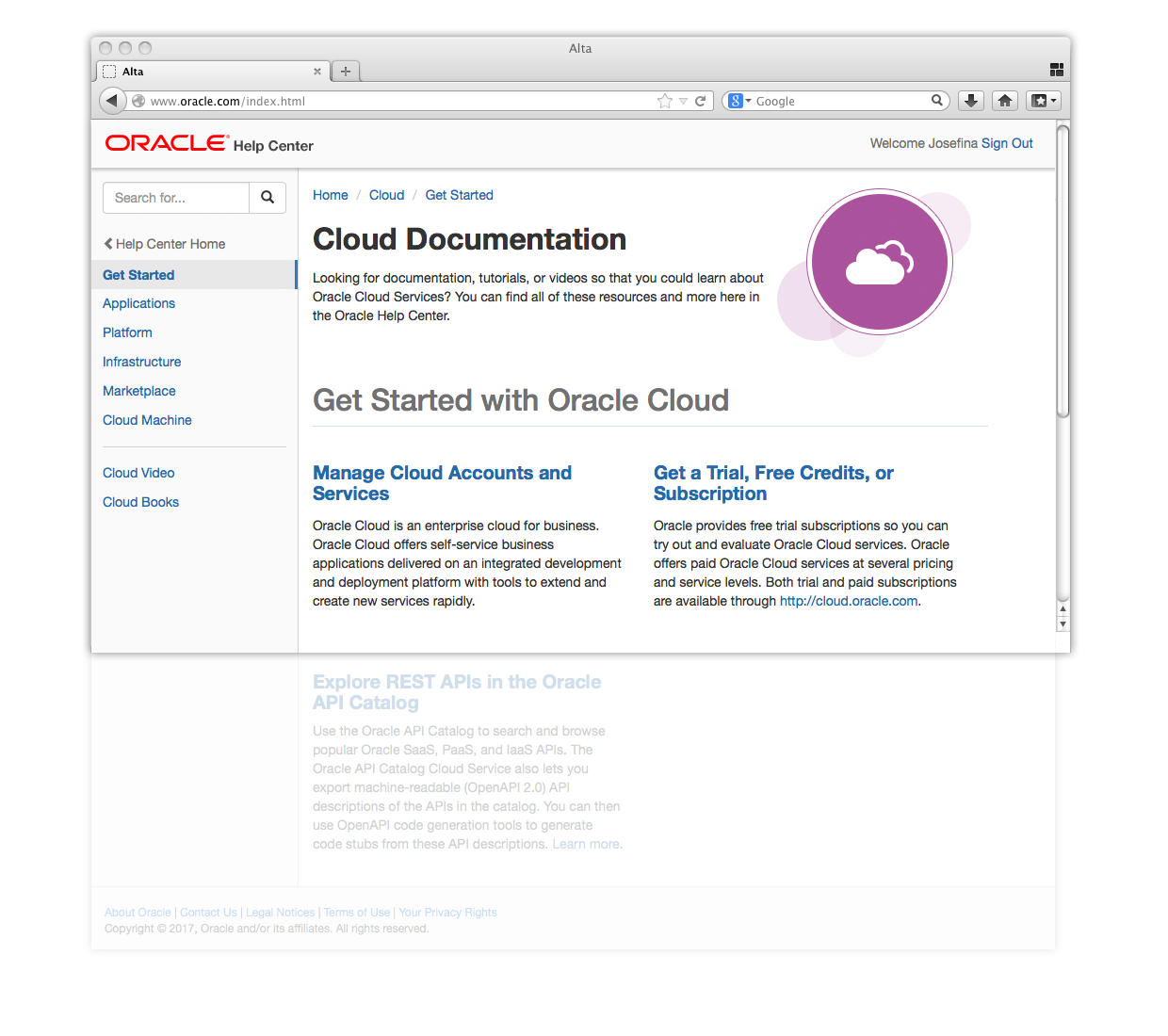This screenshot has width=1168, height=1036.
Task: Click the Cloud breadcrumb
Action: [x=386, y=195]
